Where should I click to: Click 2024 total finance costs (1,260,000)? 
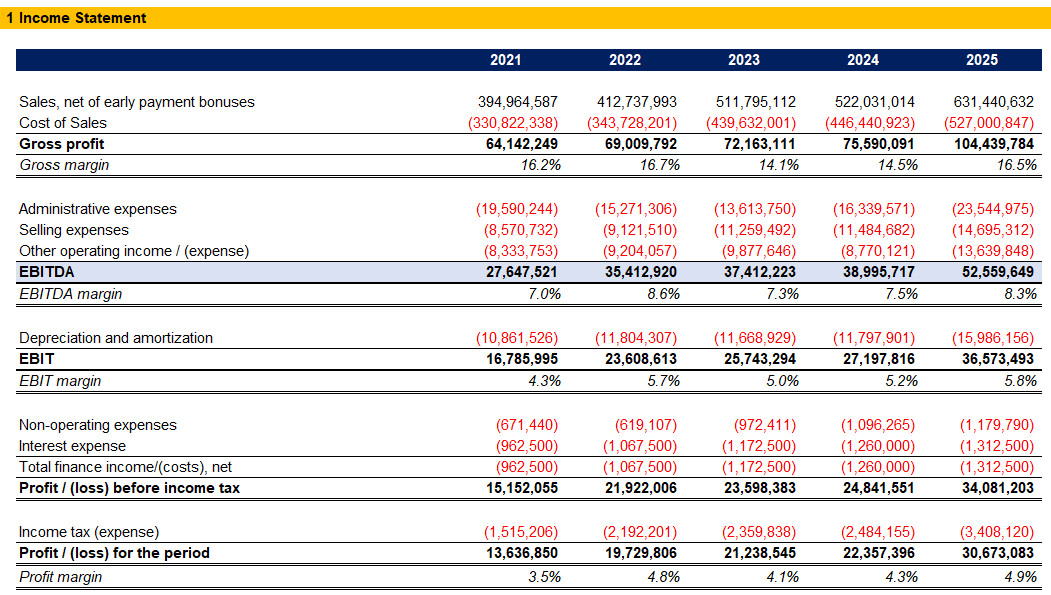click(877, 467)
